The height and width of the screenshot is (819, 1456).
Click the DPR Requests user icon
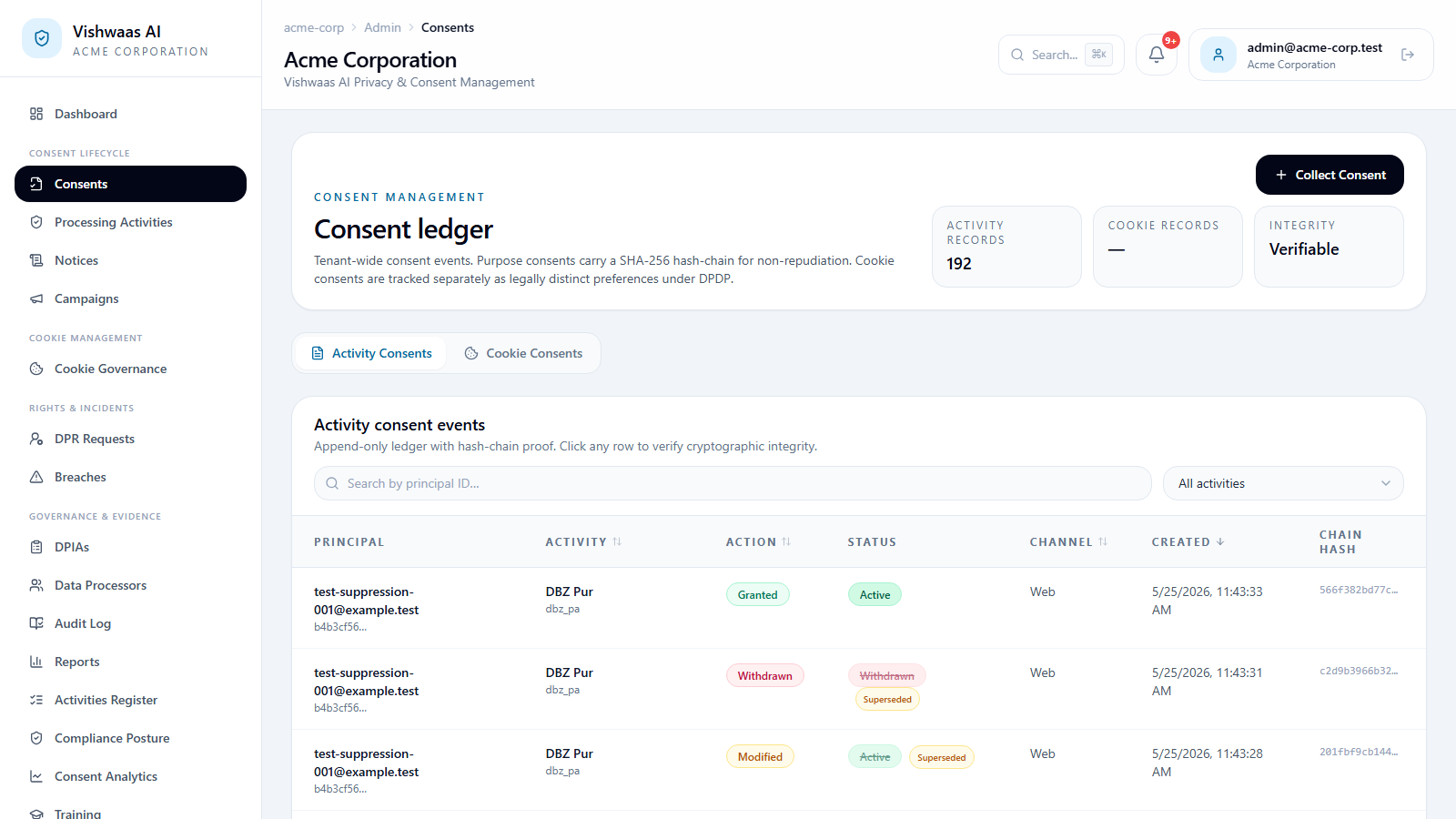[36, 439]
